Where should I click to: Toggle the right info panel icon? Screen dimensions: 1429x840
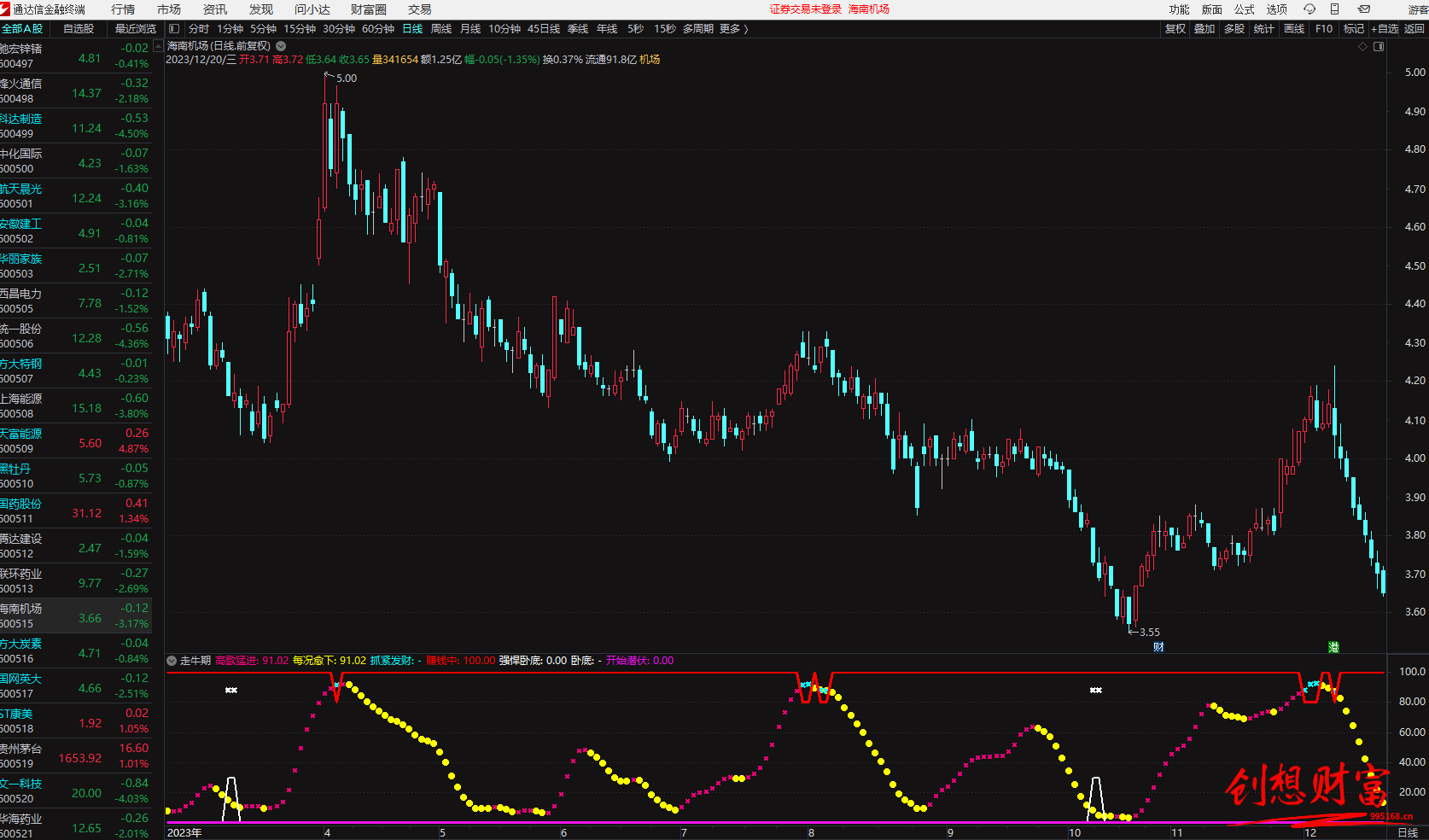click(x=1379, y=47)
